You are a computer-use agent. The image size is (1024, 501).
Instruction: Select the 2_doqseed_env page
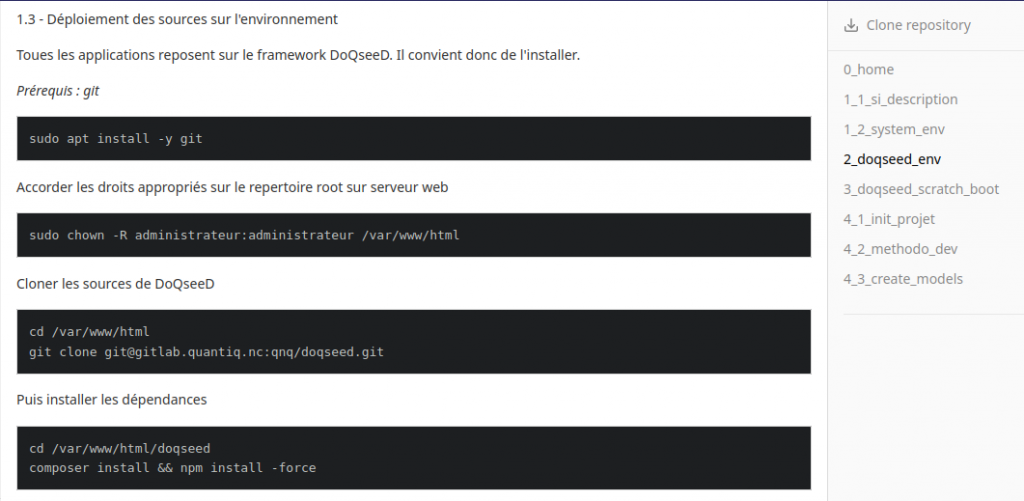pos(891,159)
